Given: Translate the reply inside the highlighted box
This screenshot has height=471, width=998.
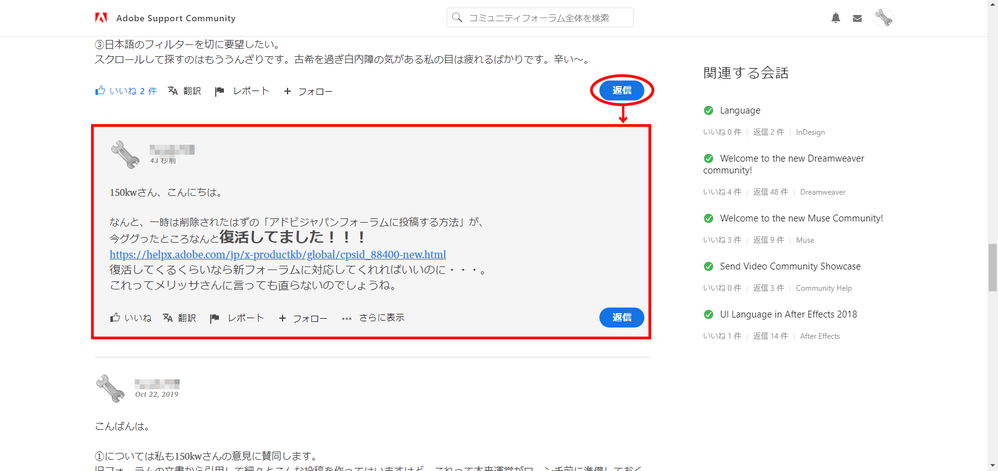Looking at the screenshot, I should pos(179,318).
